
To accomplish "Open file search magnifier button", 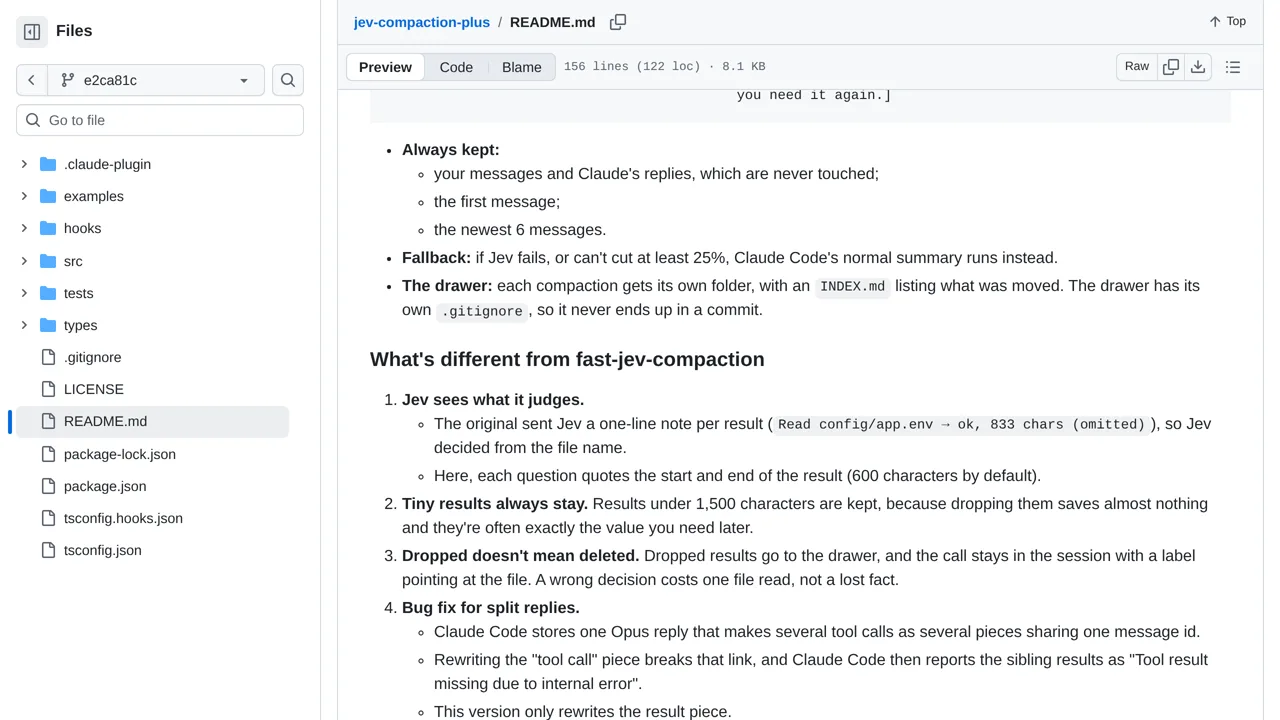I will point(288,80).
